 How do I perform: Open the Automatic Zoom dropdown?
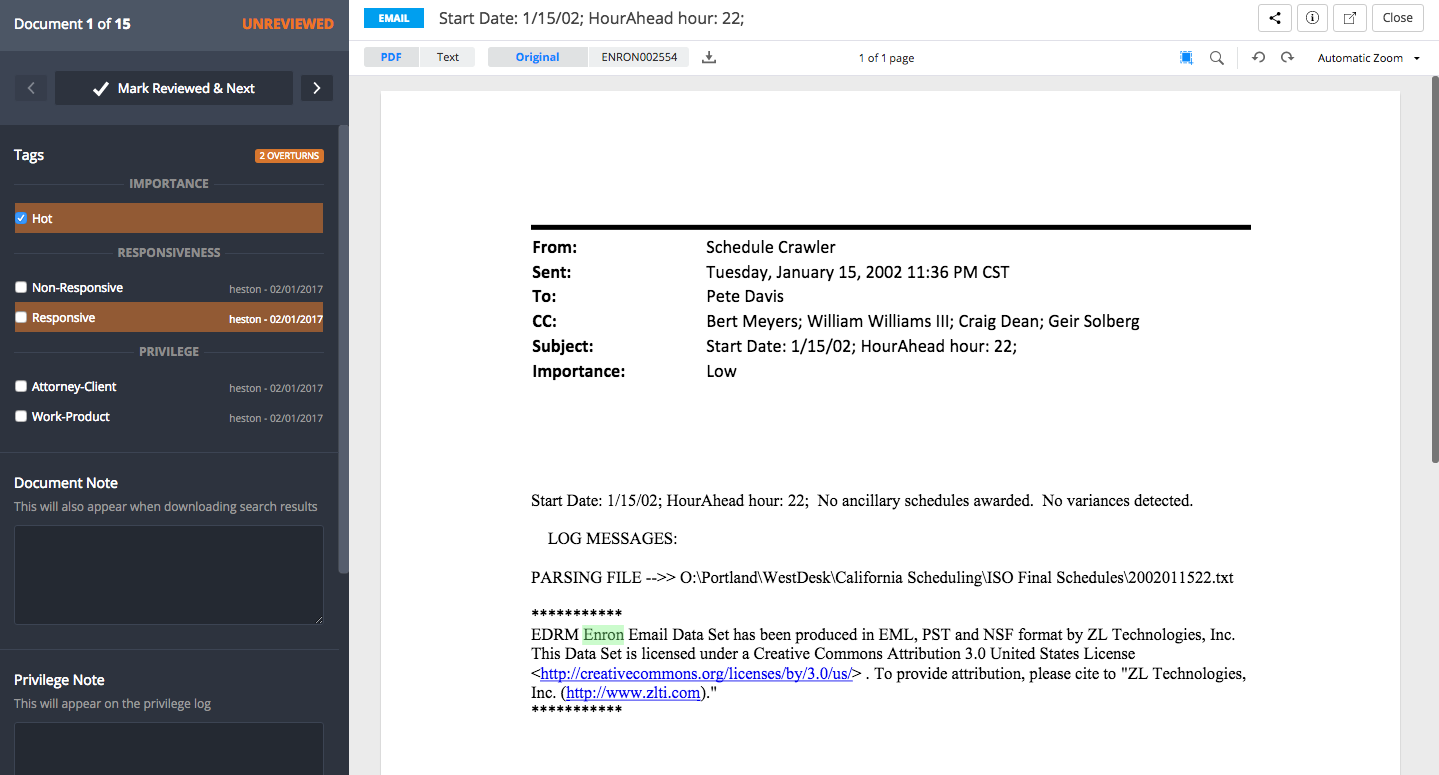coord(1368,58)
